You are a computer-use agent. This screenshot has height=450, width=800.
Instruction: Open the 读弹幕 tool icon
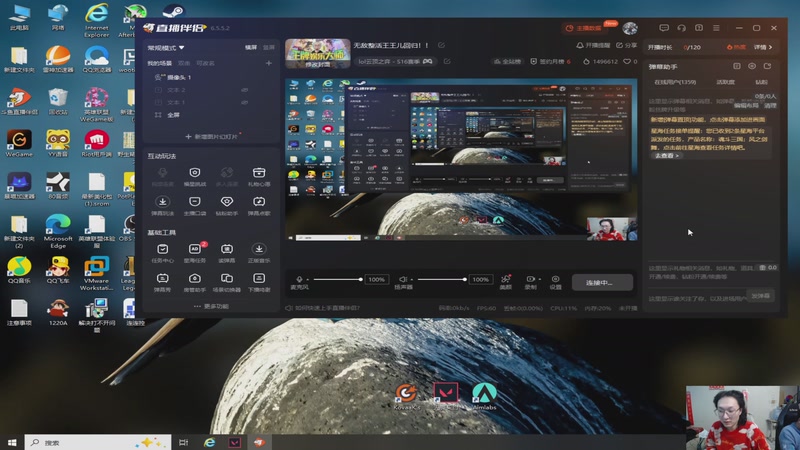pyautogui.click(x=227, y=253)
